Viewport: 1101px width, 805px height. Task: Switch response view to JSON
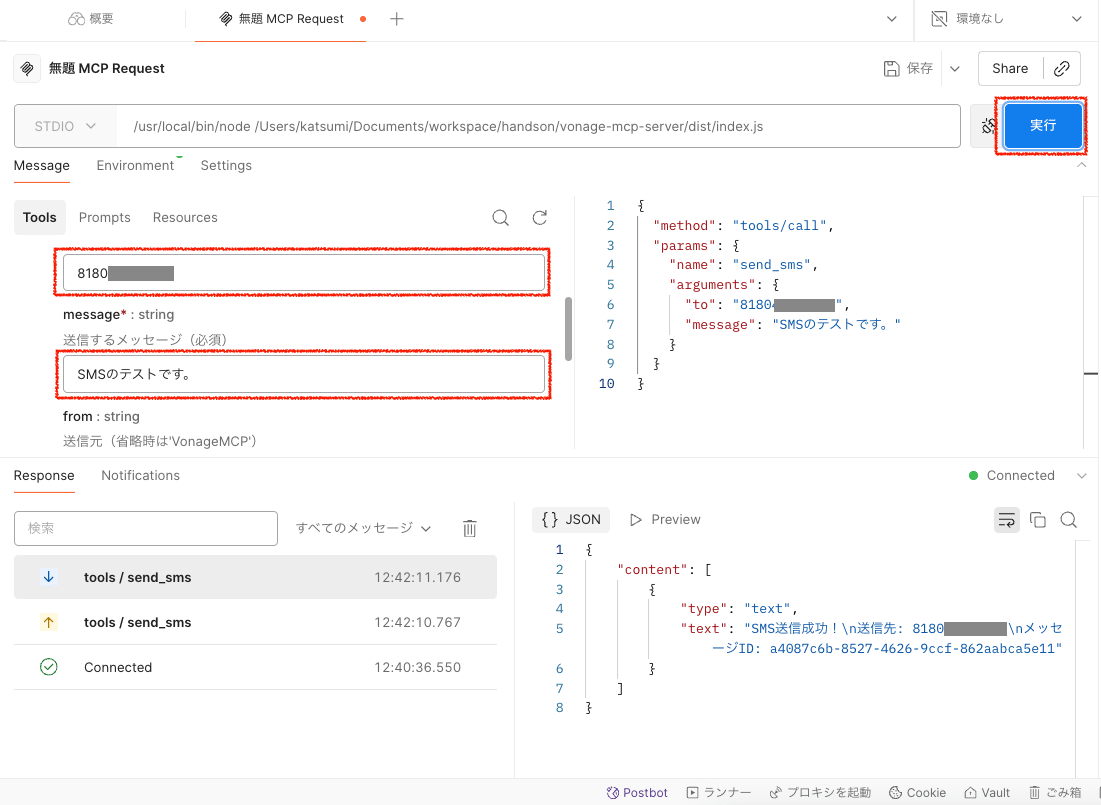tap(571, 520)
